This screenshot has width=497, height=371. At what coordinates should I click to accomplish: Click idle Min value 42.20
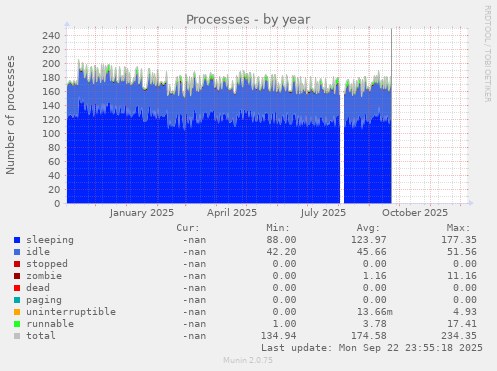pyautogui.click(x=281, y=252)
